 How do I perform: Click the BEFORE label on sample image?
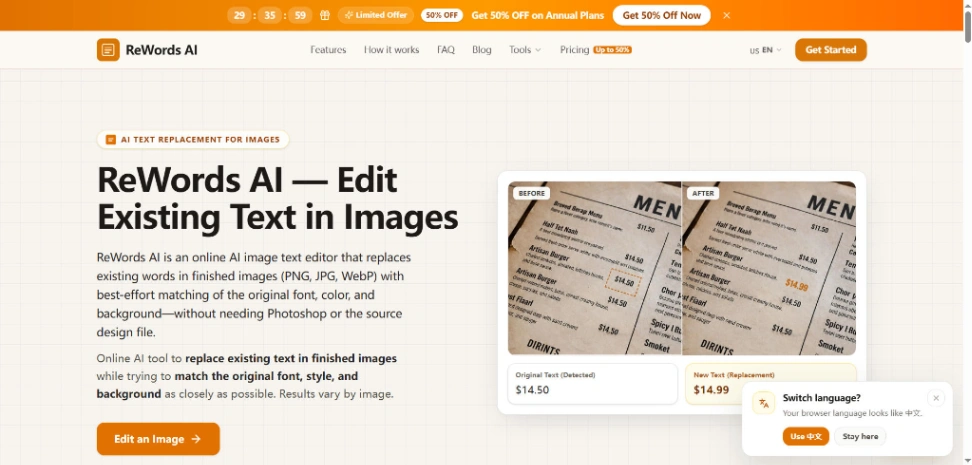(x=531, y=193)
